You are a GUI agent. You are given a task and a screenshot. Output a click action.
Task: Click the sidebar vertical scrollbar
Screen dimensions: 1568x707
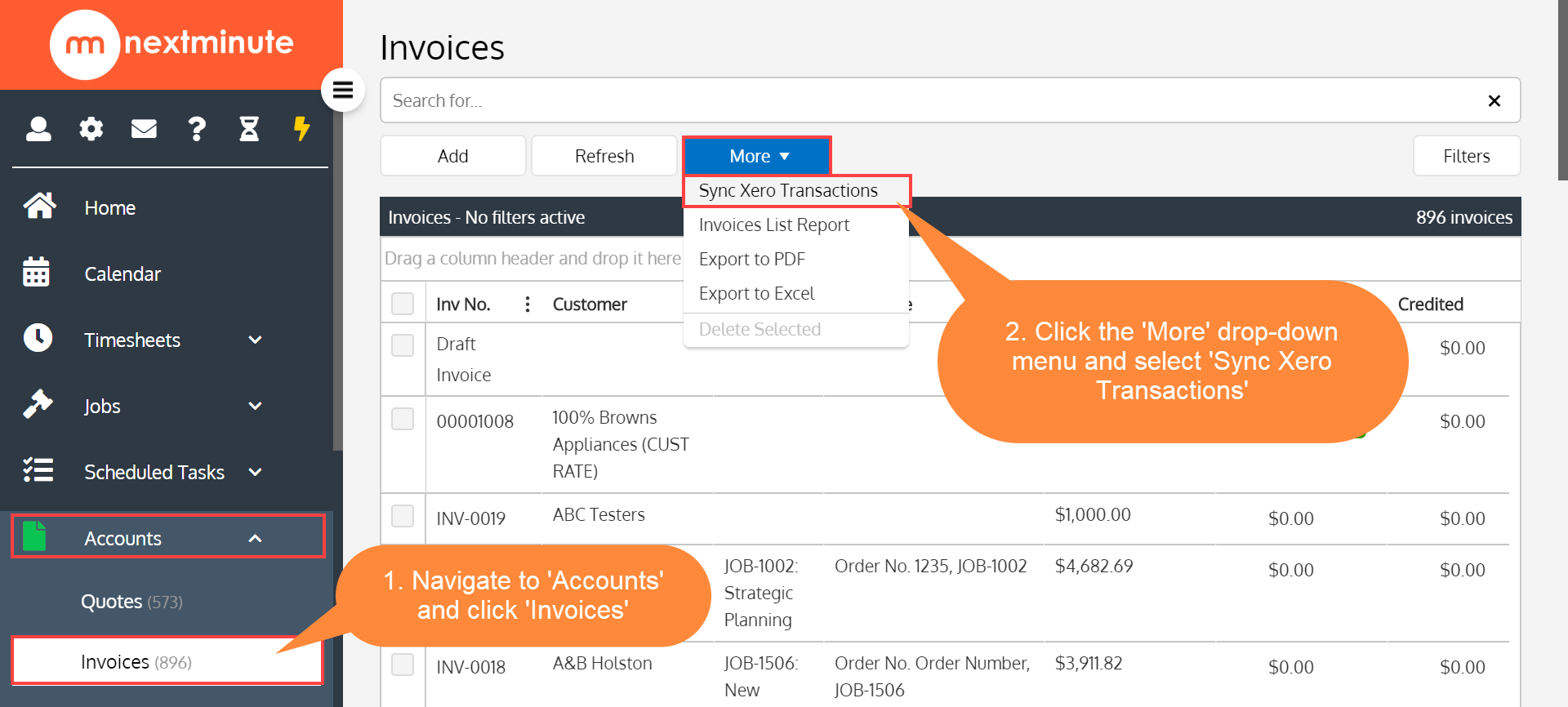click(x=337, y=269)
